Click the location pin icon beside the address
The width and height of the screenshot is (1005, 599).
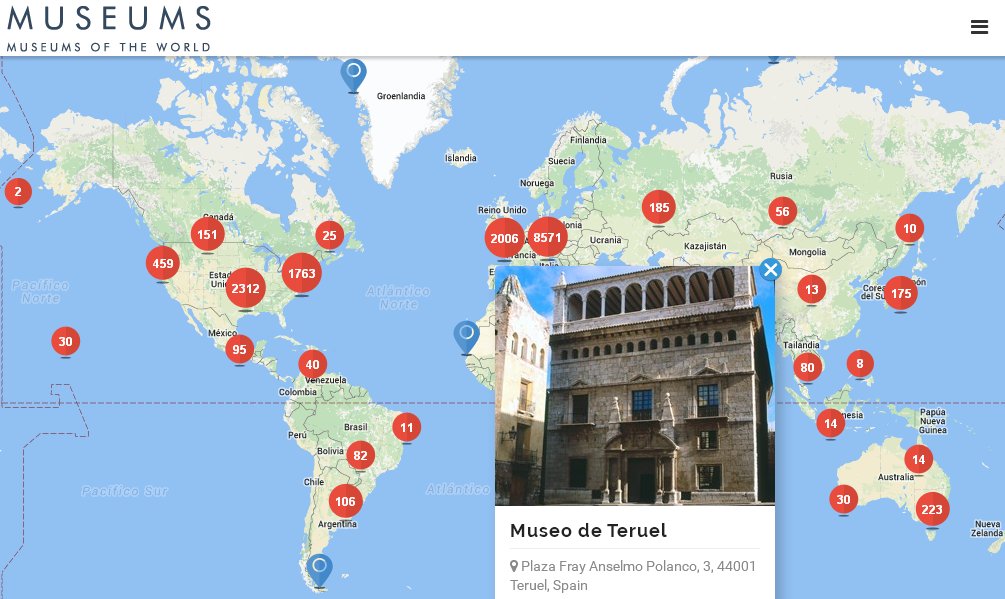(514, 566)
